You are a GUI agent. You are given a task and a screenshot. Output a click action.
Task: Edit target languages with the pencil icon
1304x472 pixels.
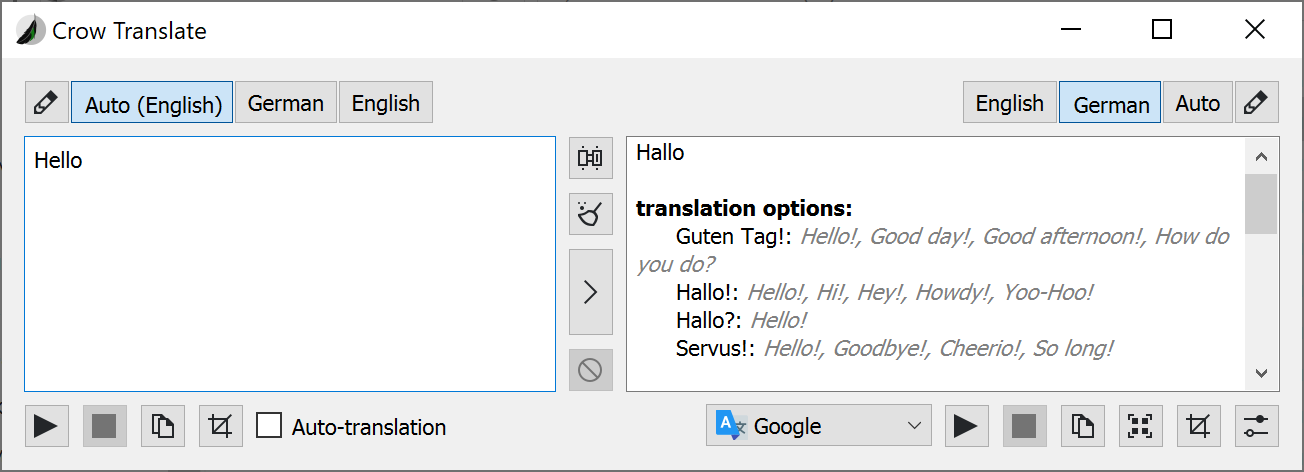pyautogui.click(x=1257, y=103)
